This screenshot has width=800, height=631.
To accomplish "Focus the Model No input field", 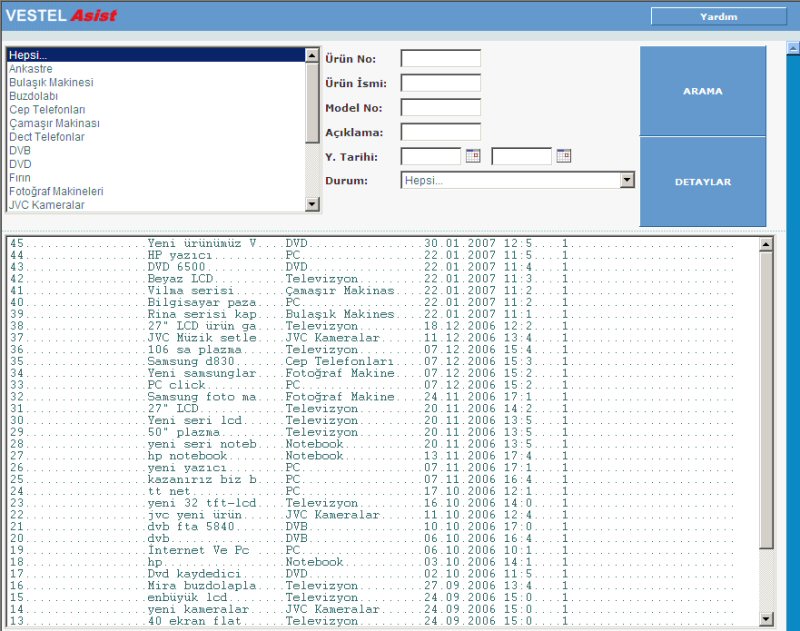I will coord(441,108).
